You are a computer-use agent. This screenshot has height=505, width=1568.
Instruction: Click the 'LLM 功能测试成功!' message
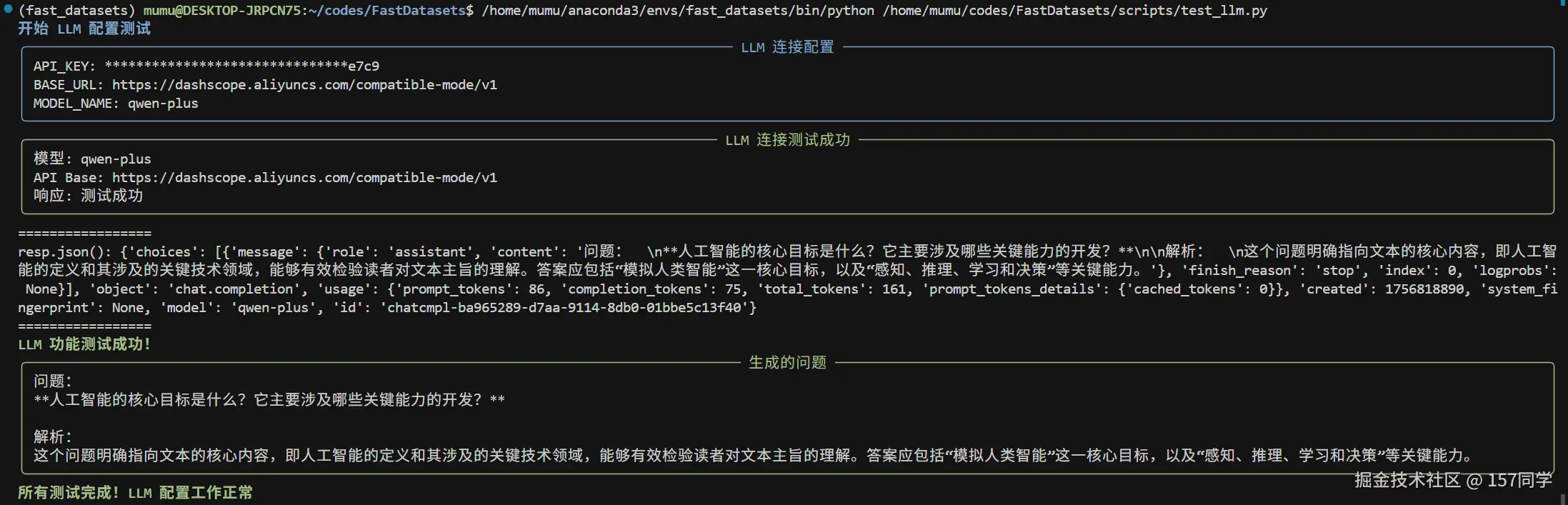point(84,344)
